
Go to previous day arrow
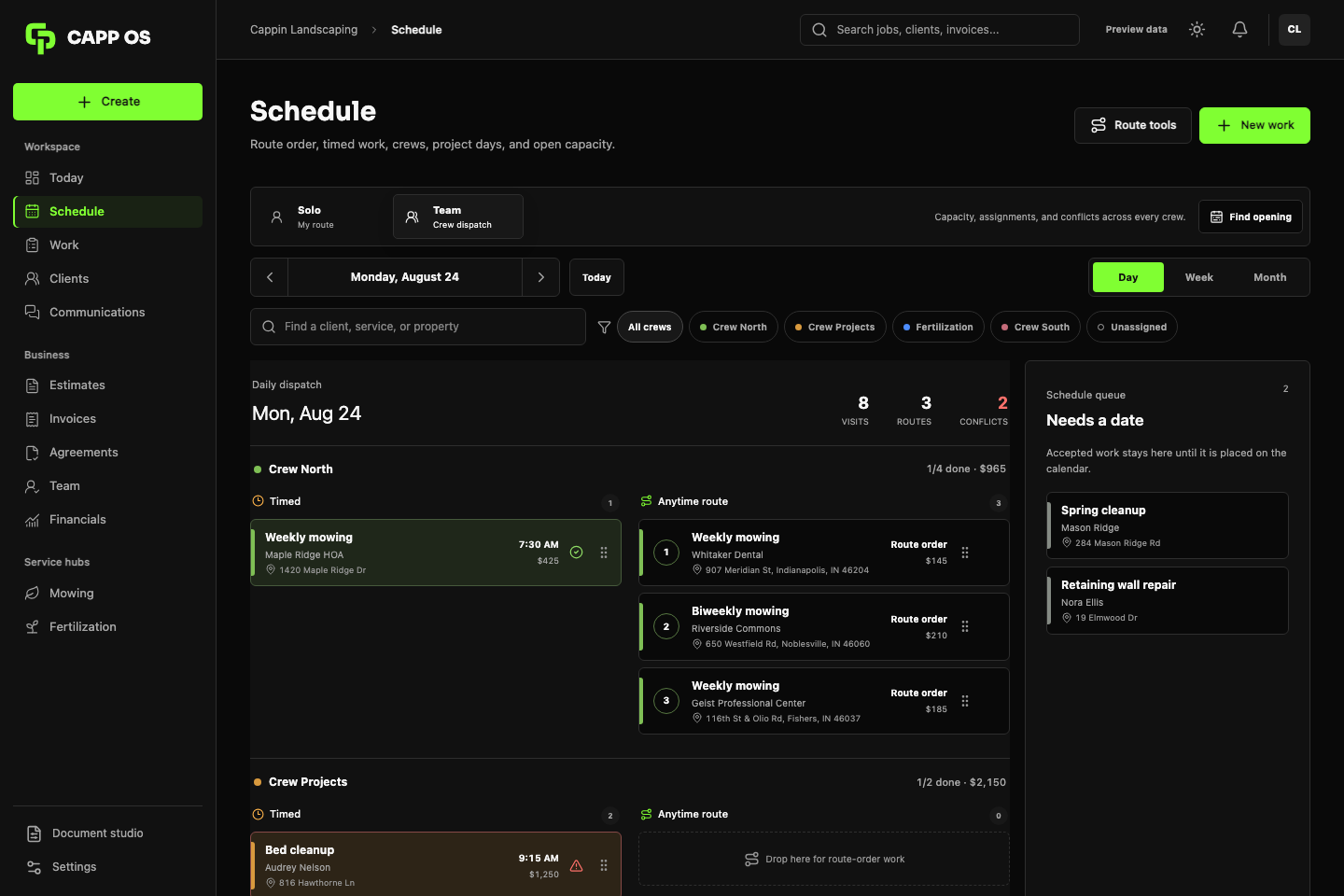[x=270, y=277]
